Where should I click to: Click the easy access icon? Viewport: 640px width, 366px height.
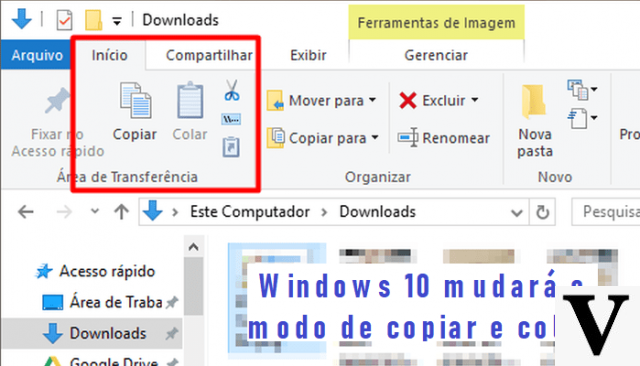coord(578,118)
